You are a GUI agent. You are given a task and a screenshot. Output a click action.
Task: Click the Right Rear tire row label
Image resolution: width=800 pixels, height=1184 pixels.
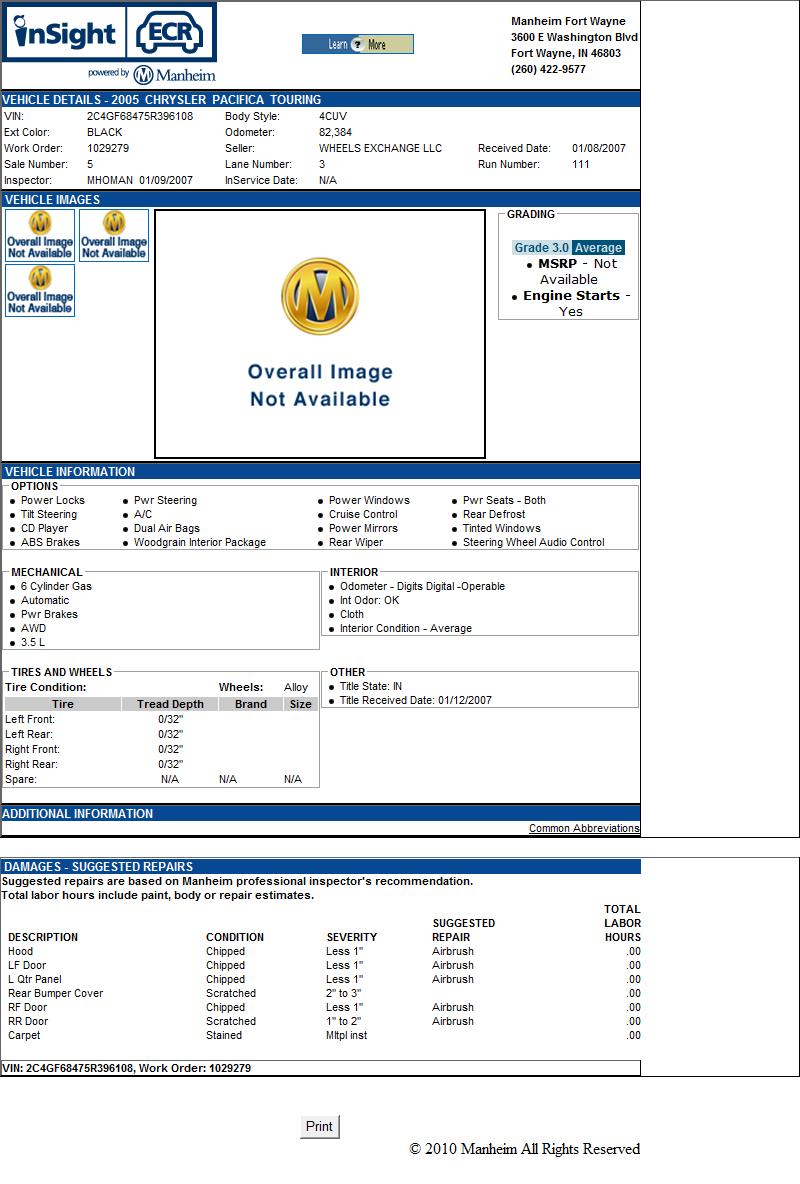[31, 764]
